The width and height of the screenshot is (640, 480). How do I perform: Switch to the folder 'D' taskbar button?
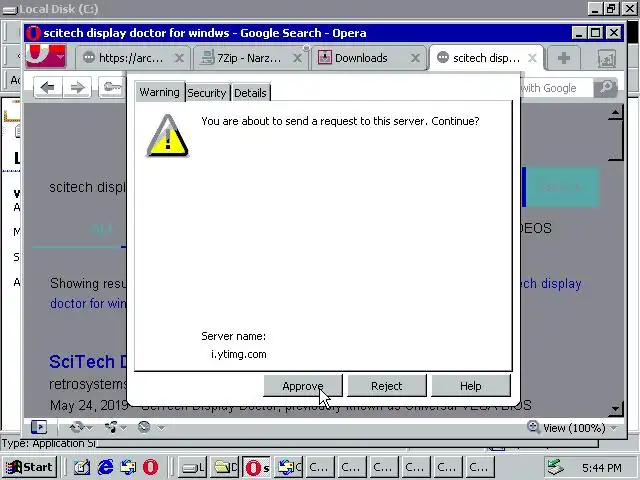(225, 467)
